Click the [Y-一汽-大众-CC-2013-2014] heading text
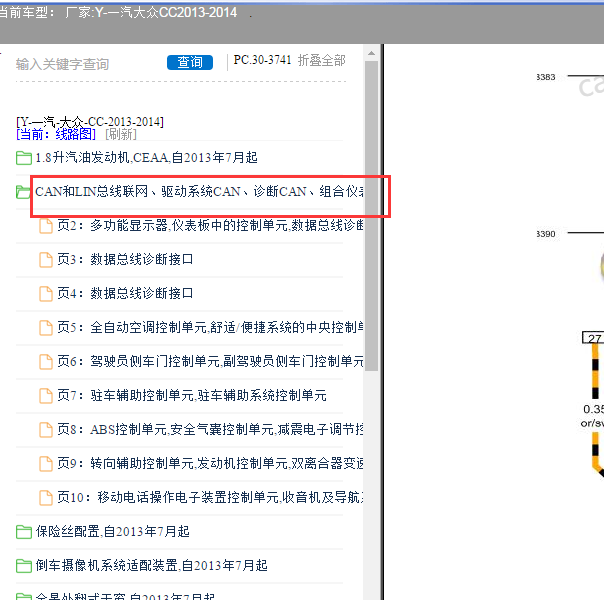 point(90,122)
